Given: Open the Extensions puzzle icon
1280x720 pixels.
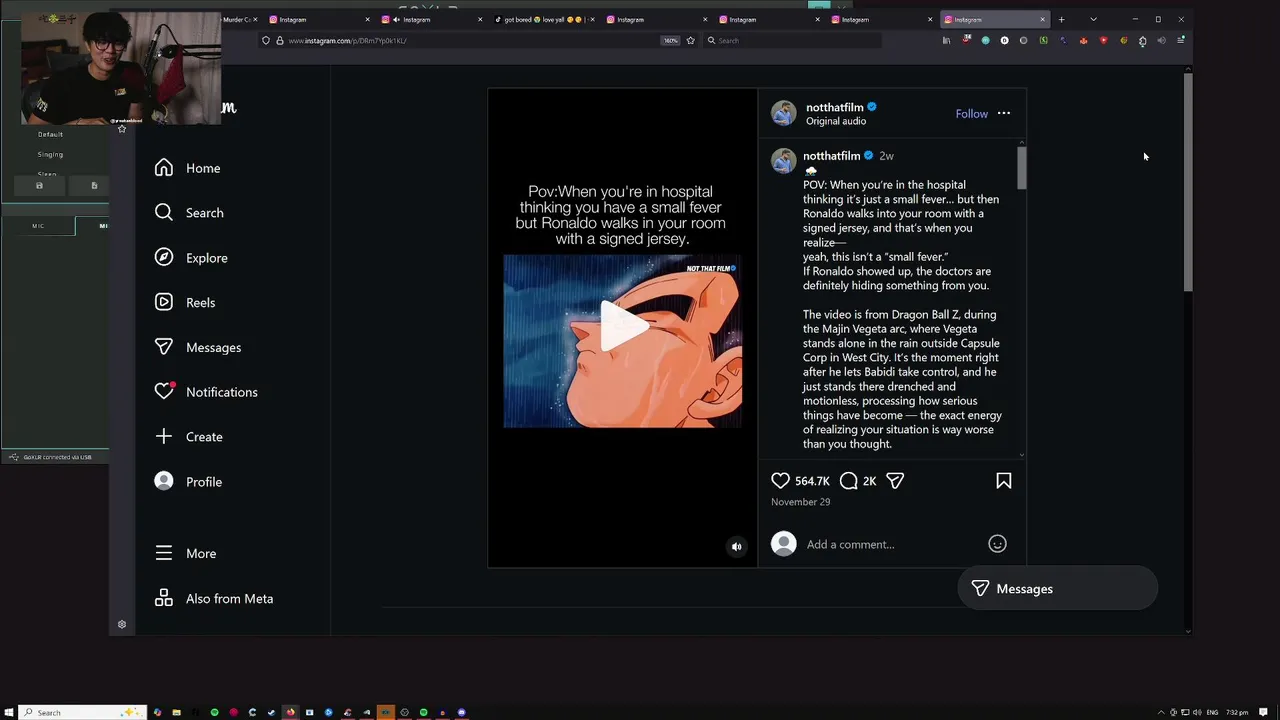Looking at the screenshot, I should (1142, 41).
